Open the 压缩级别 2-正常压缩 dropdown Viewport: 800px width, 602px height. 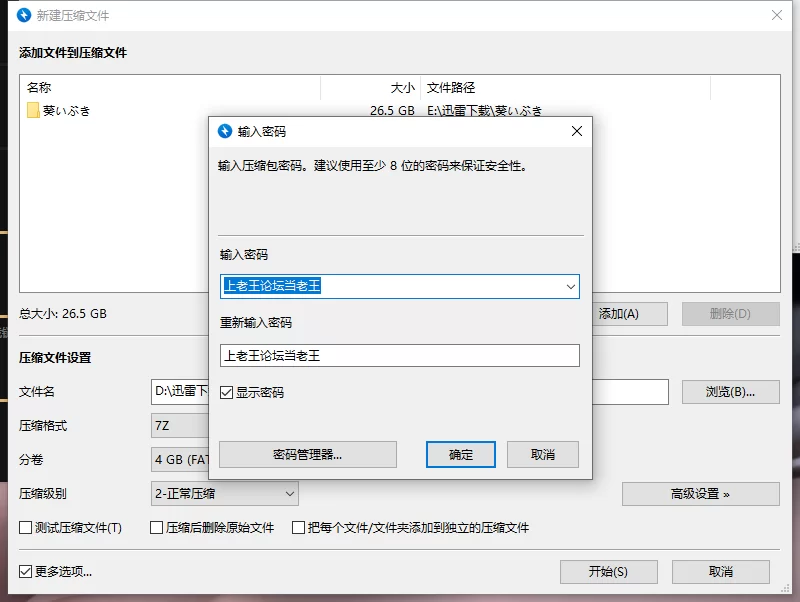[224, 494]
